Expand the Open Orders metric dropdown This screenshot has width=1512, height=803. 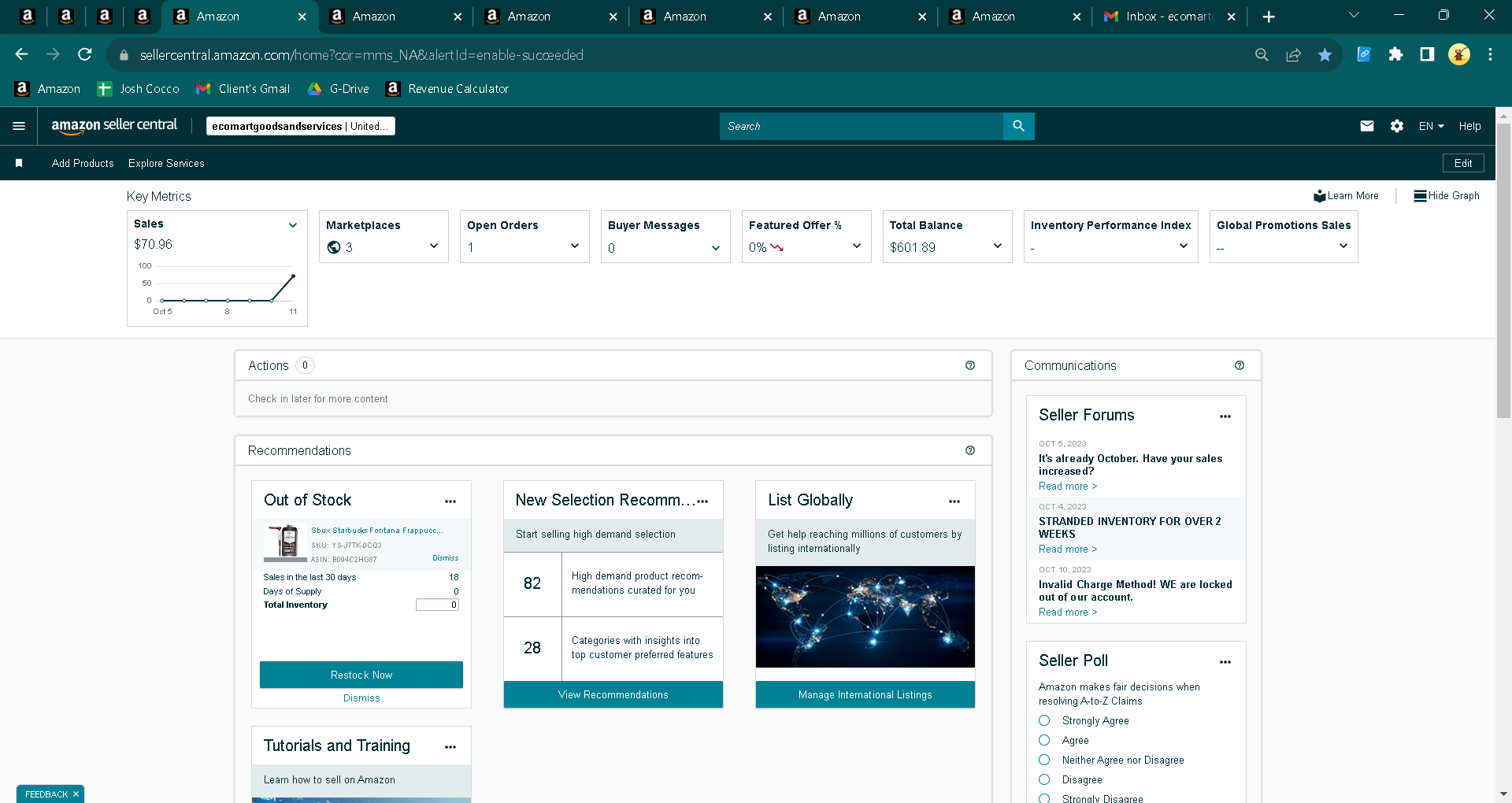click(575, 246)
